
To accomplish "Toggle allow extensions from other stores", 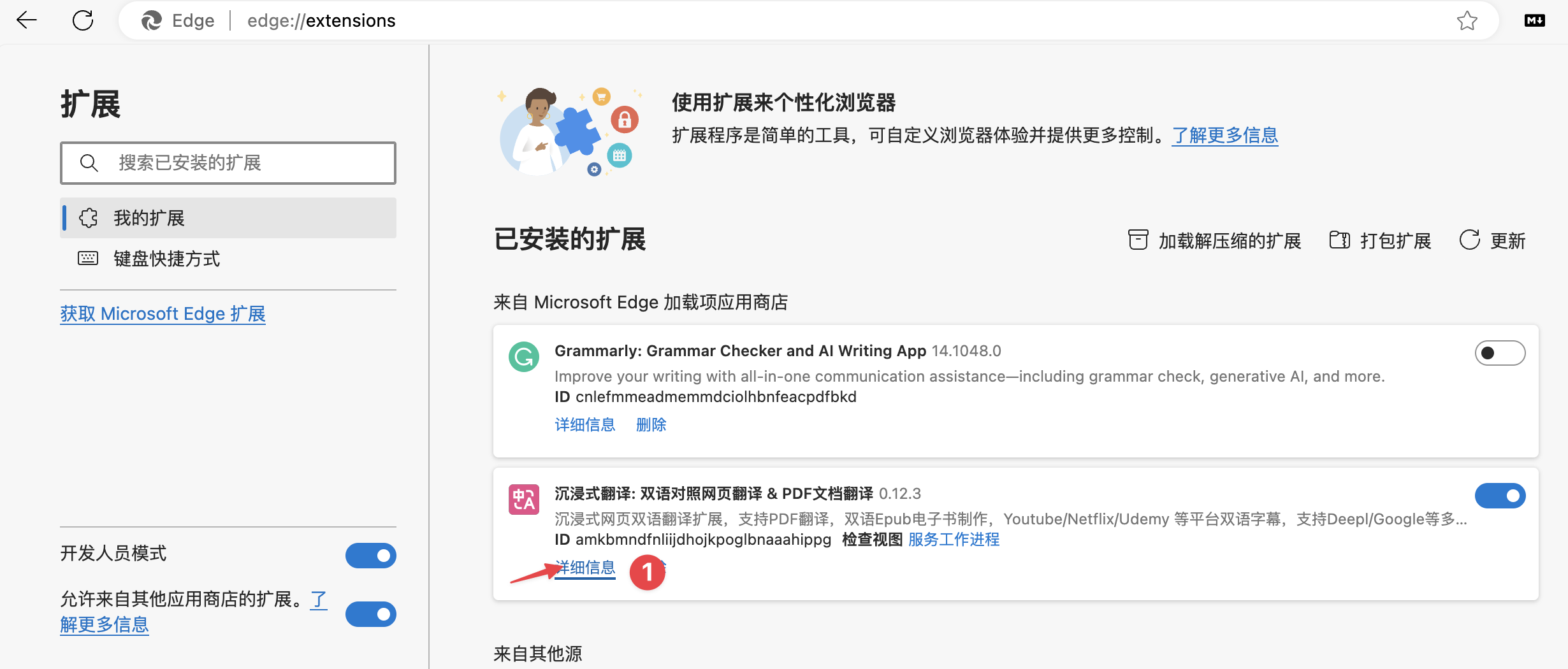I will tap(370, 614).
